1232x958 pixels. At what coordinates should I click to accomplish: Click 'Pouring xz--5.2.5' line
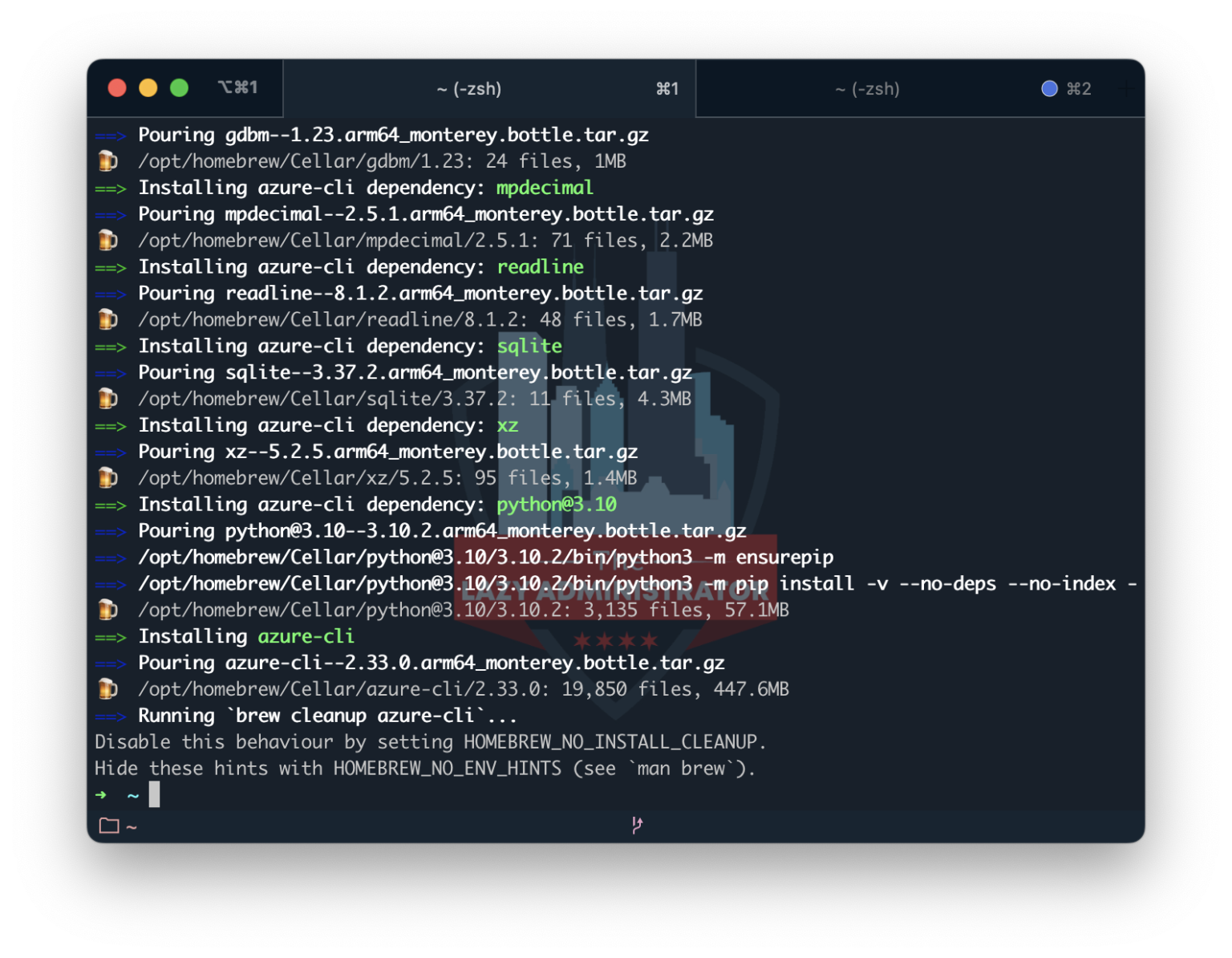(x=388, y=452)
